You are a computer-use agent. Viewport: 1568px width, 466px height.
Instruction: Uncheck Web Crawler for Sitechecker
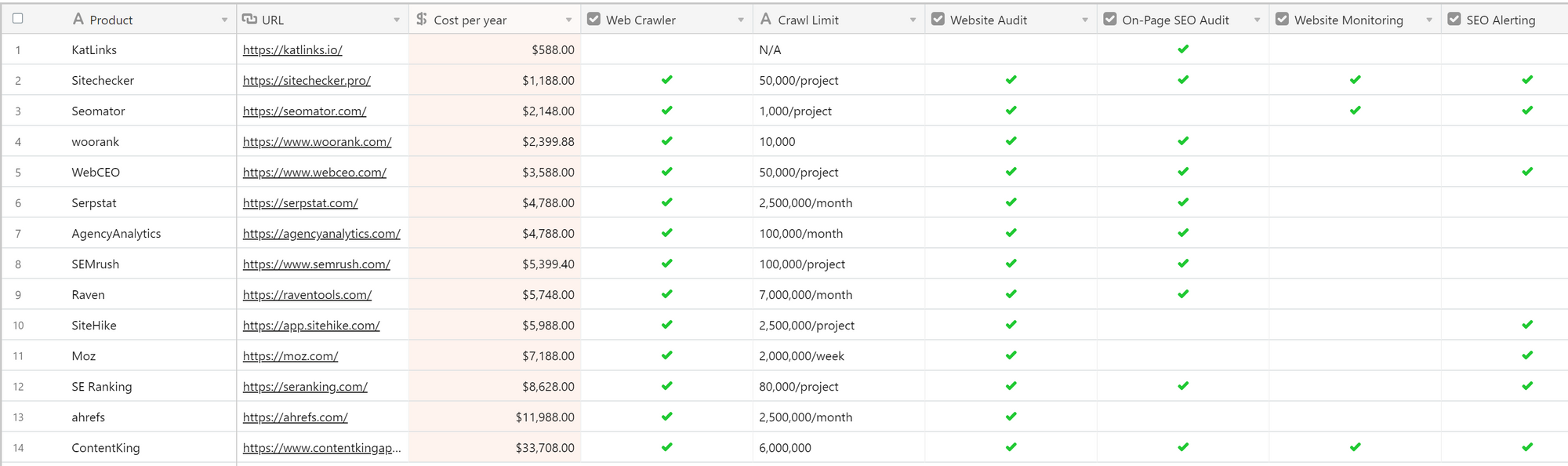tap(666, 80)
